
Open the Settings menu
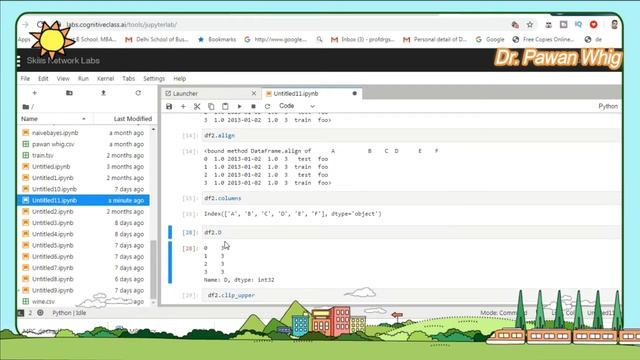pos(154,78)
